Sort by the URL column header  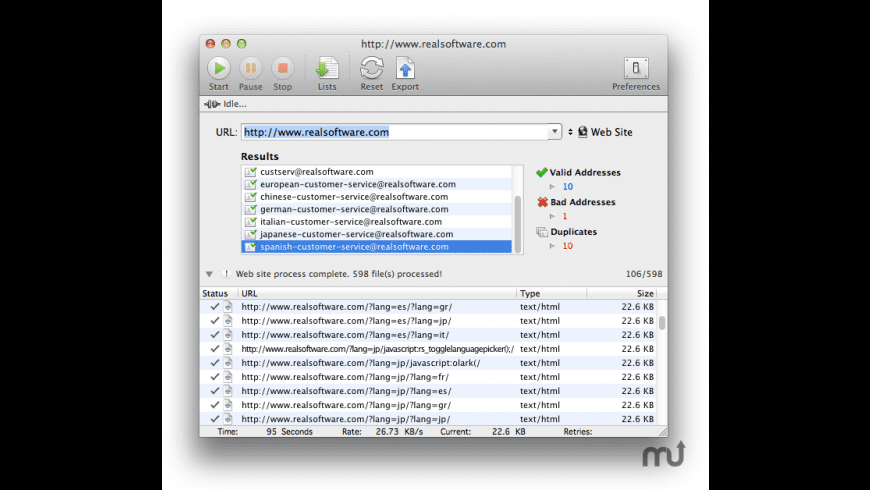377,293
